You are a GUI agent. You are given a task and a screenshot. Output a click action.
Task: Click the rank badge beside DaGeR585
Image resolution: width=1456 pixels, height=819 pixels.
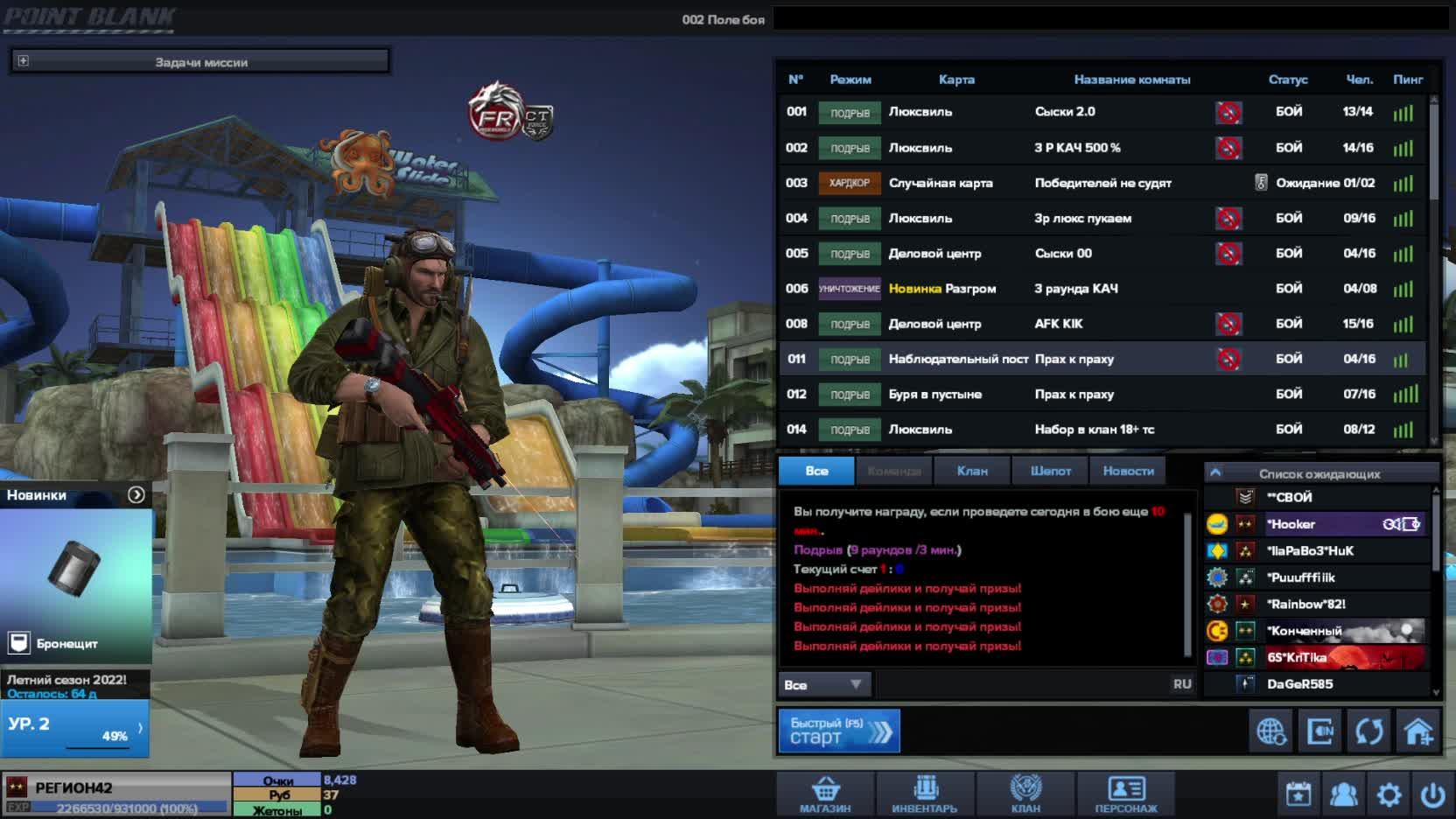tap(1245, 684)
